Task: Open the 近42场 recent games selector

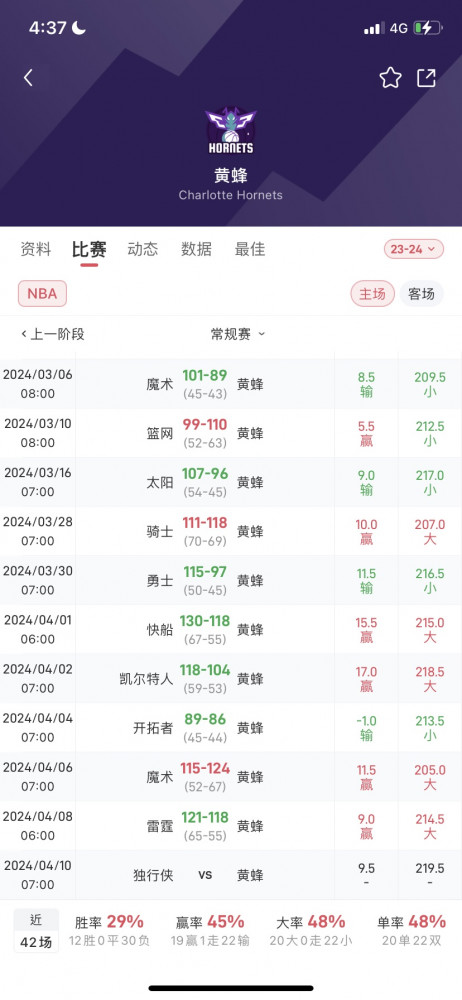Action: tap(36, 931)
